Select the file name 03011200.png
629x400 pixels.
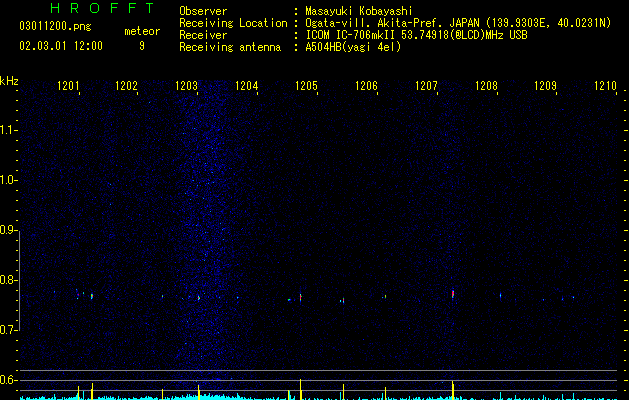(55, 27)
